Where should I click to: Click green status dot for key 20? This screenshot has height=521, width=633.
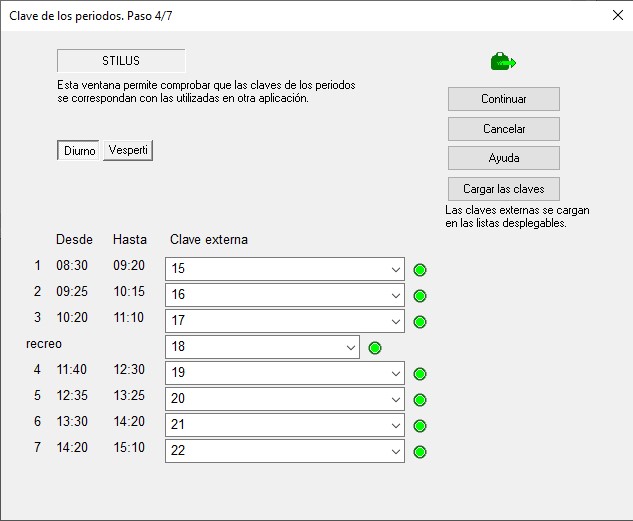point(420,400)
